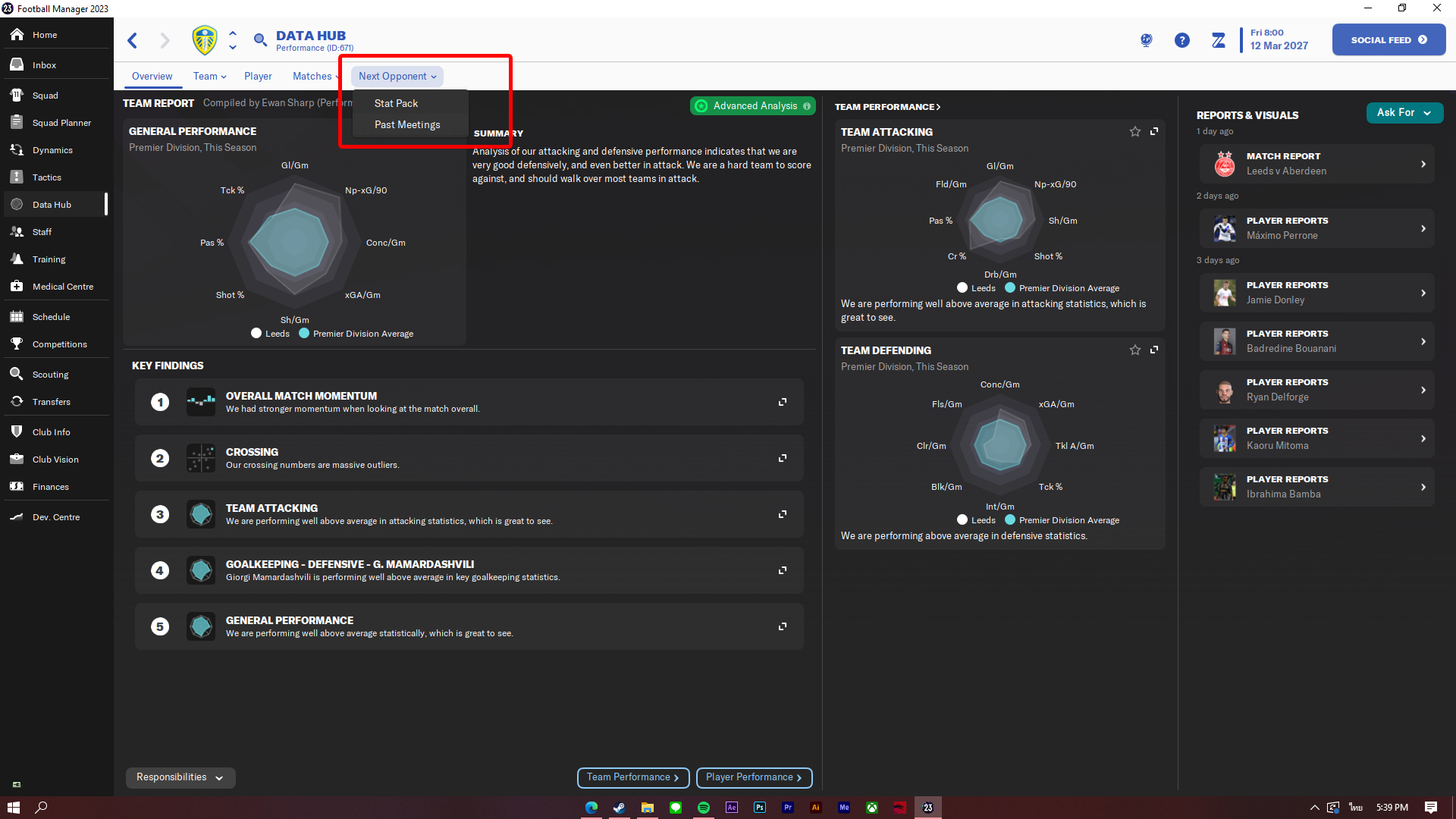Viewport: 1456px width, 819px height.
Task: Click the Social Feed button
Action: pos(1389,40)
